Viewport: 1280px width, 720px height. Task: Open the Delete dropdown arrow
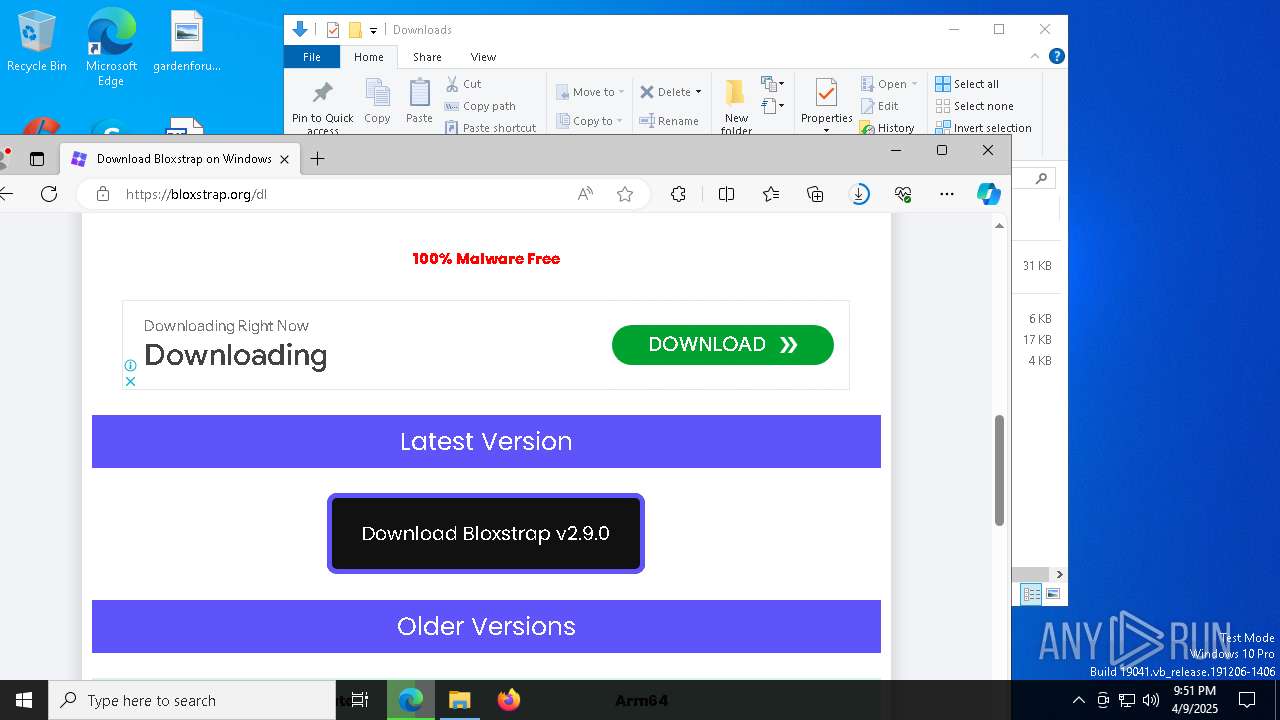(698, 92)
